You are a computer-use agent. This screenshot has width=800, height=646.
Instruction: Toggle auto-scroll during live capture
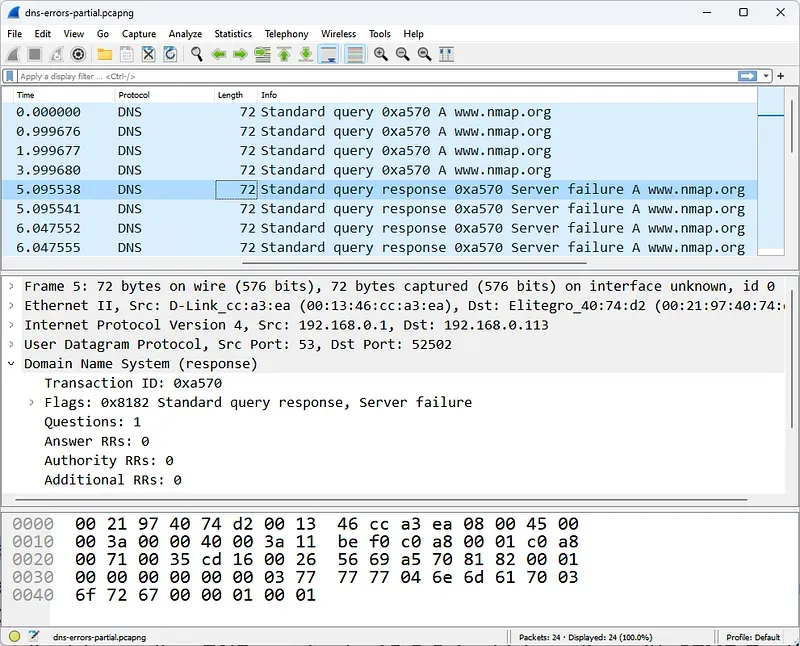click(329, 54)
